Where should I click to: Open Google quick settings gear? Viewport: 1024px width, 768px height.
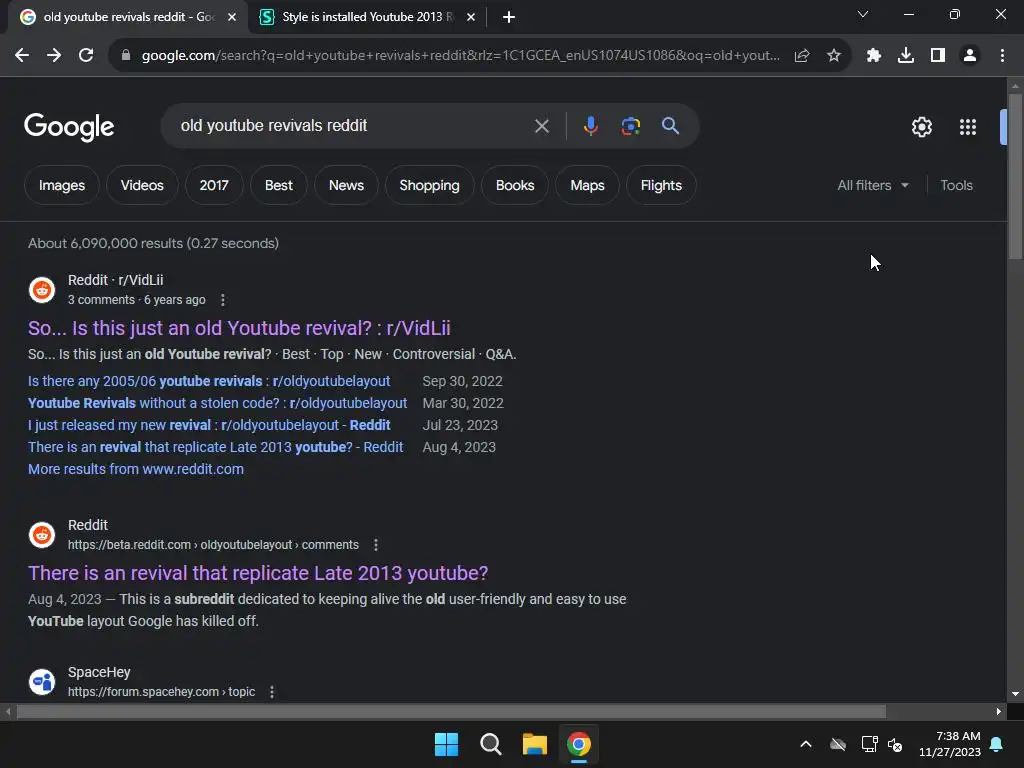(x=921, y=127)
